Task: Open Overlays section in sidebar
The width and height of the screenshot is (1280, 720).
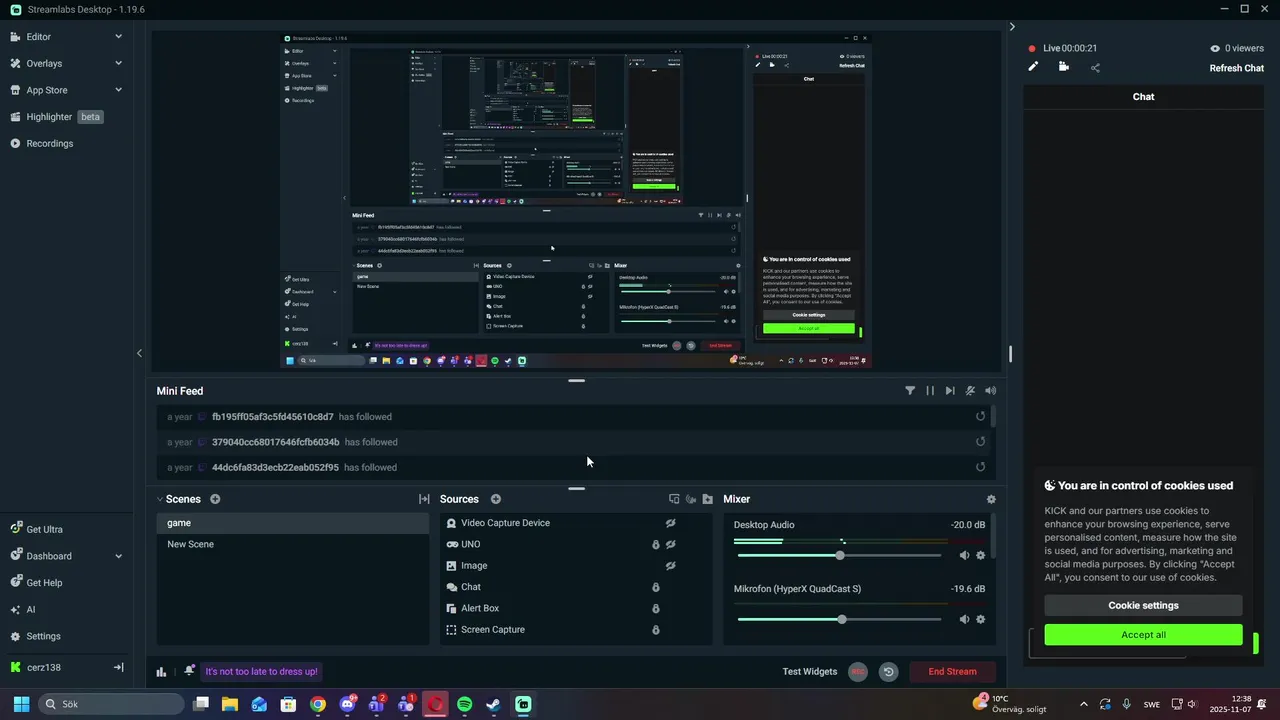Action: click(x=44, y=63)
